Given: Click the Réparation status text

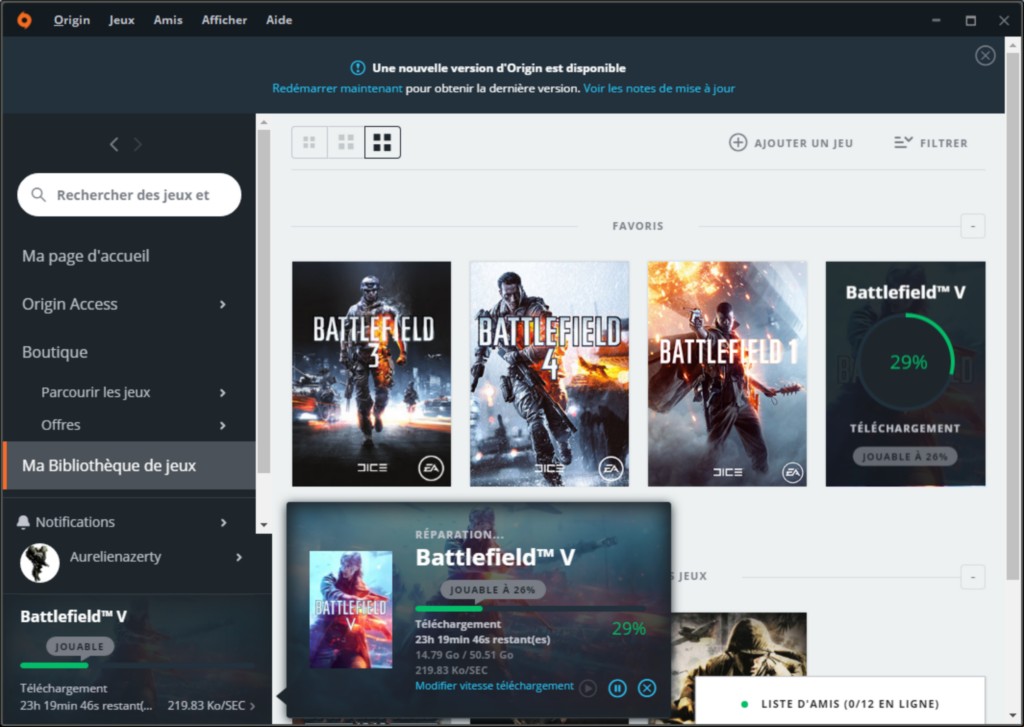Looking at the screenshot, I should (x=459, y=534).
